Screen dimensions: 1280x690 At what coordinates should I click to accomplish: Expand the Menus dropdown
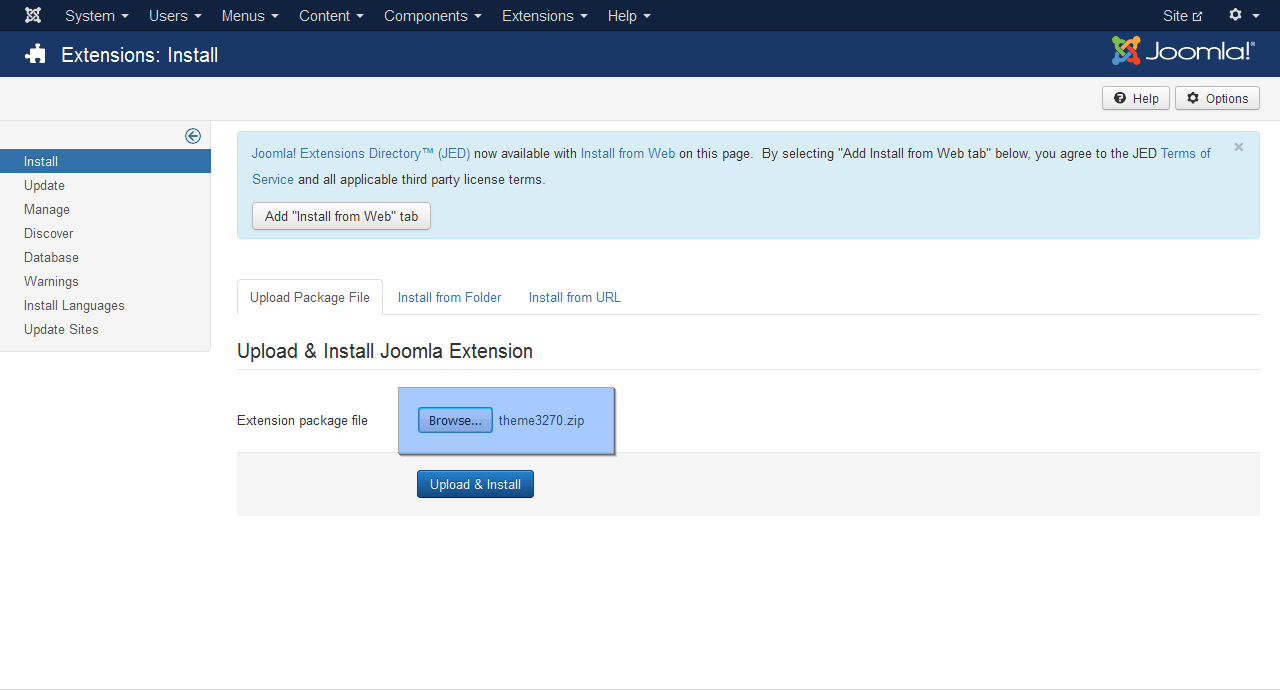pos(250,15)
